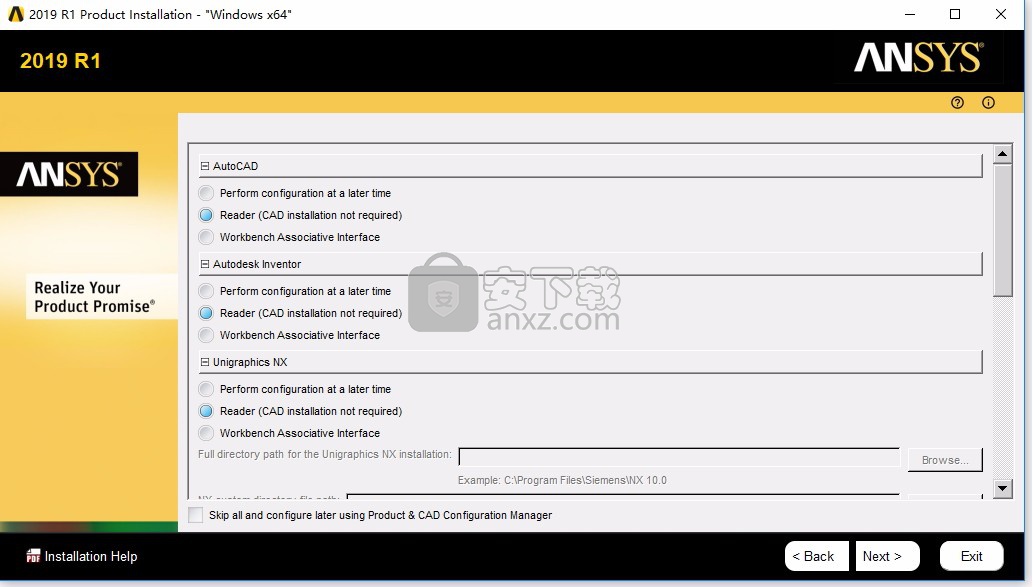The image size is (1033, 587).
Task: Select AutoCAD 'Perform configuration at a later time'
Action: (x=206, y=193)
